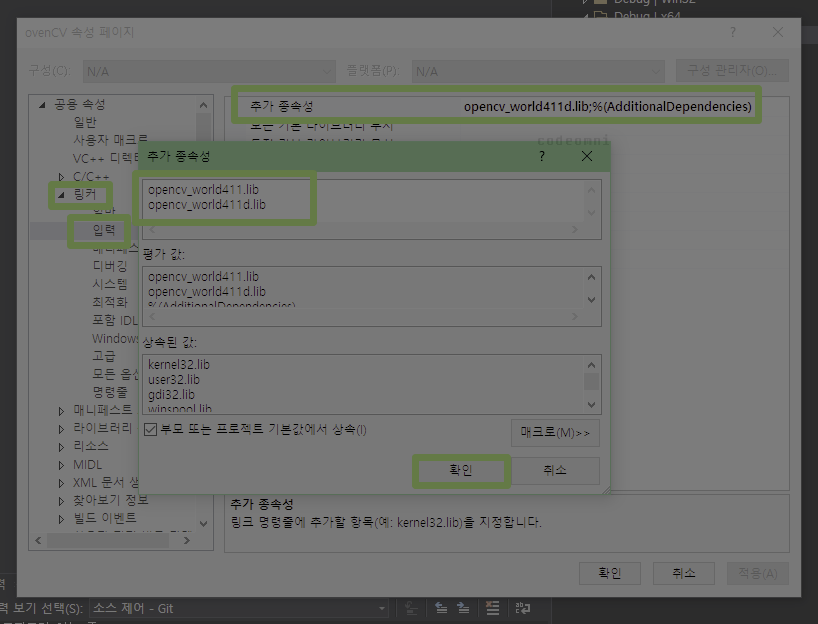The height and width of the screenshot is (624, 818).
Task: Collapse the 링커 tree node
Action: (61, 195)
